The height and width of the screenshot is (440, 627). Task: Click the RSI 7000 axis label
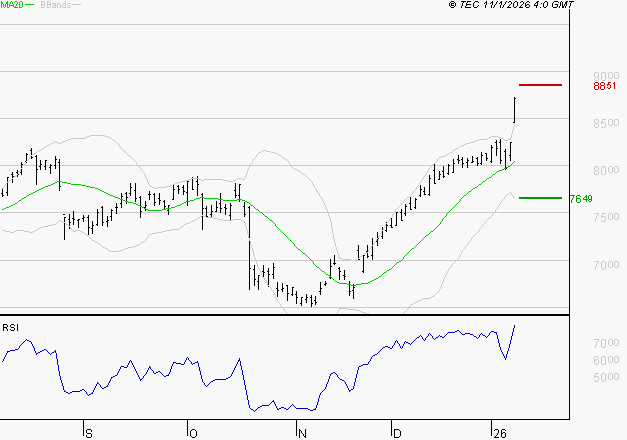pos(606,343)
